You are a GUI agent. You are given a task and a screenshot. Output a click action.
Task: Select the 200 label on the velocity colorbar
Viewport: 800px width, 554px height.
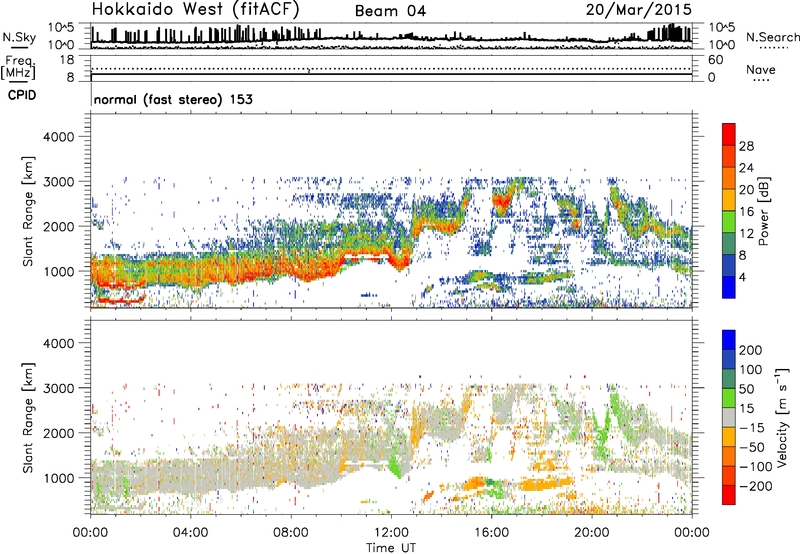(751, 350)
